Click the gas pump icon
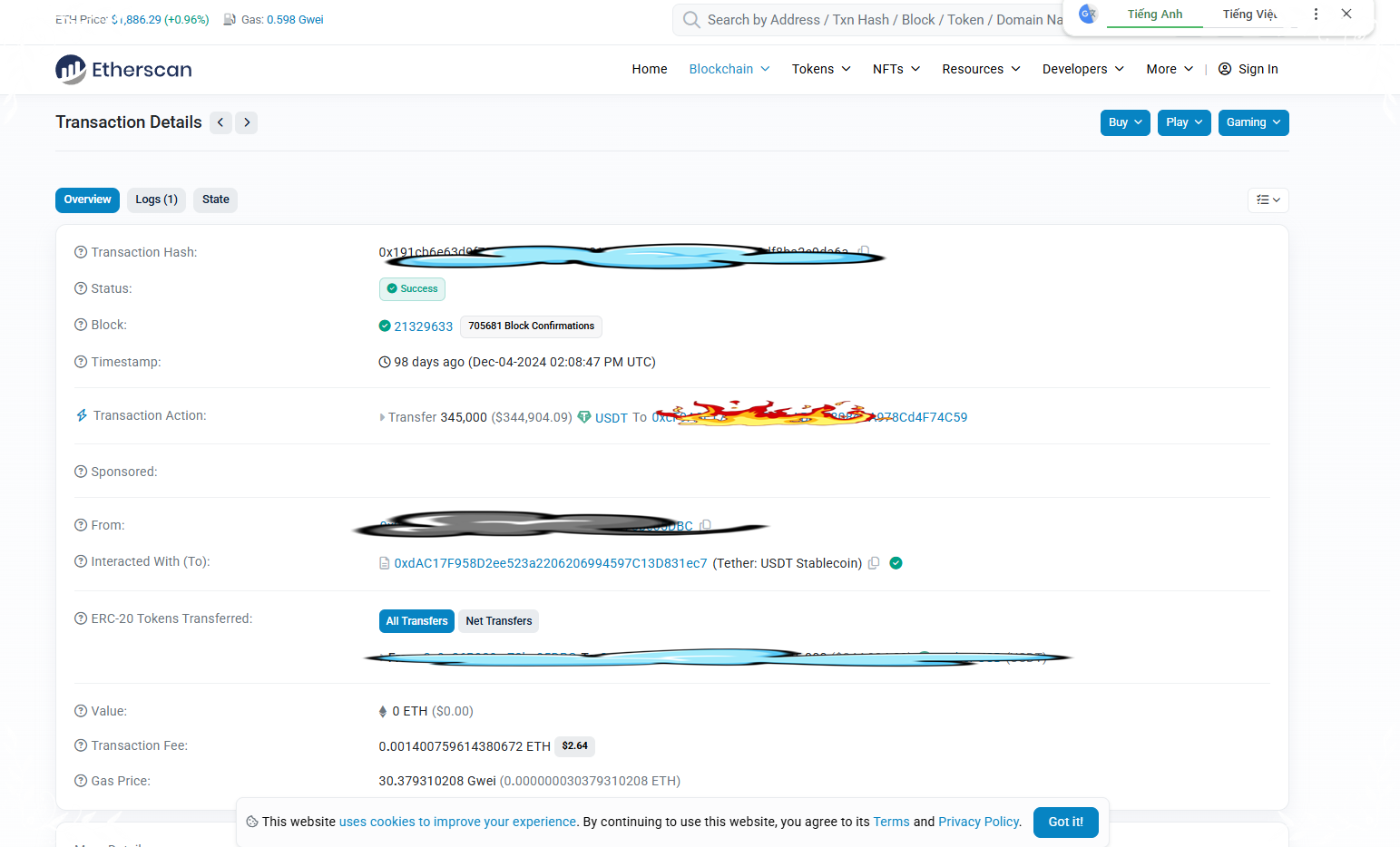This screenshot has width=1400, height=847. point(230,19)
